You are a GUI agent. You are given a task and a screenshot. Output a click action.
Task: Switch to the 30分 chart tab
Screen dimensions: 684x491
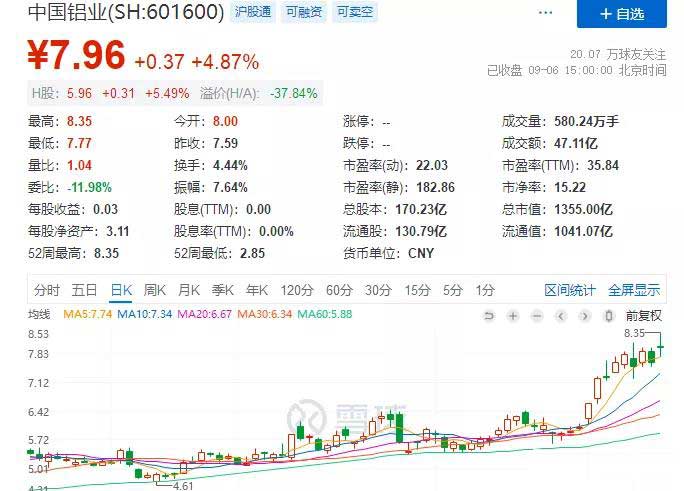point(378,290)
